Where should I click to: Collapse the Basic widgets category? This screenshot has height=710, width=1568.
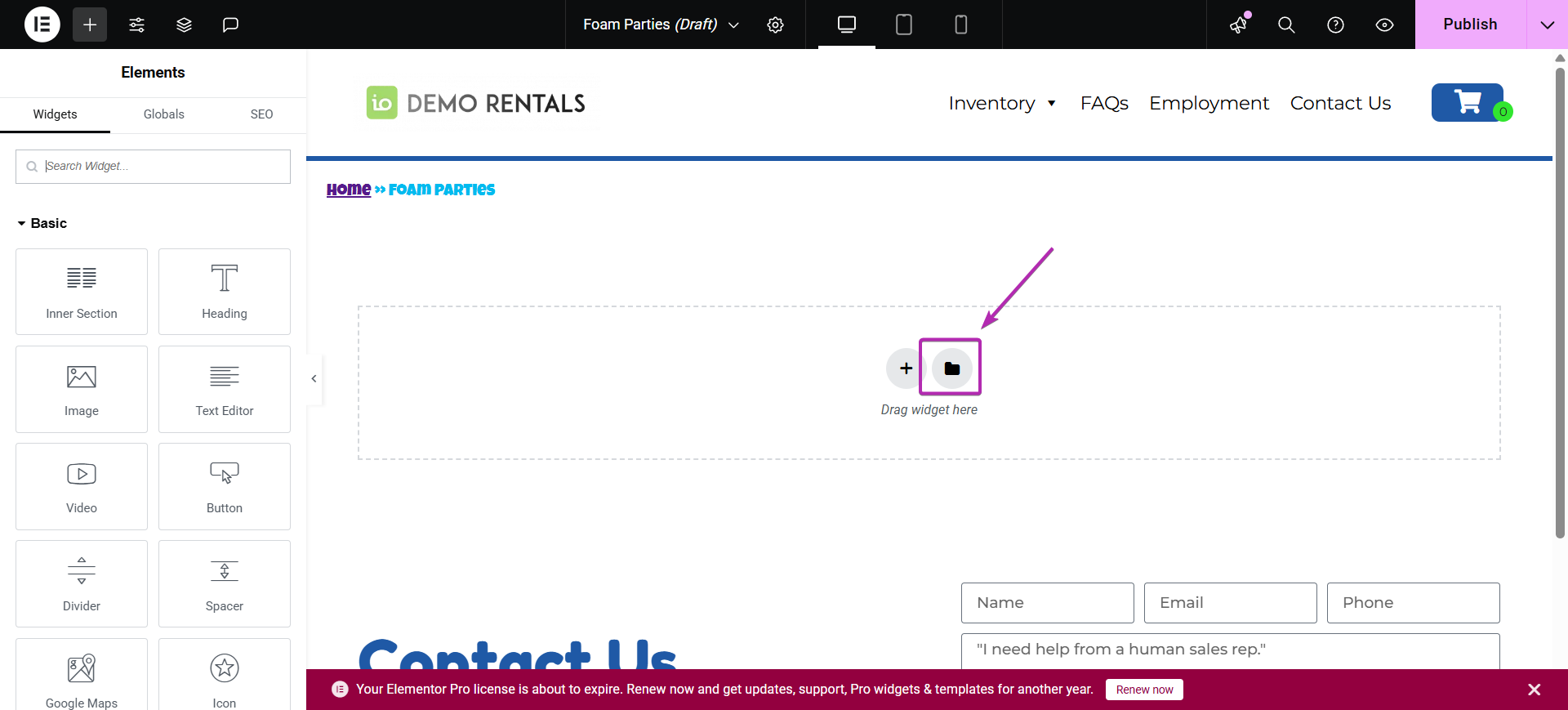click(x=41, y=223)
